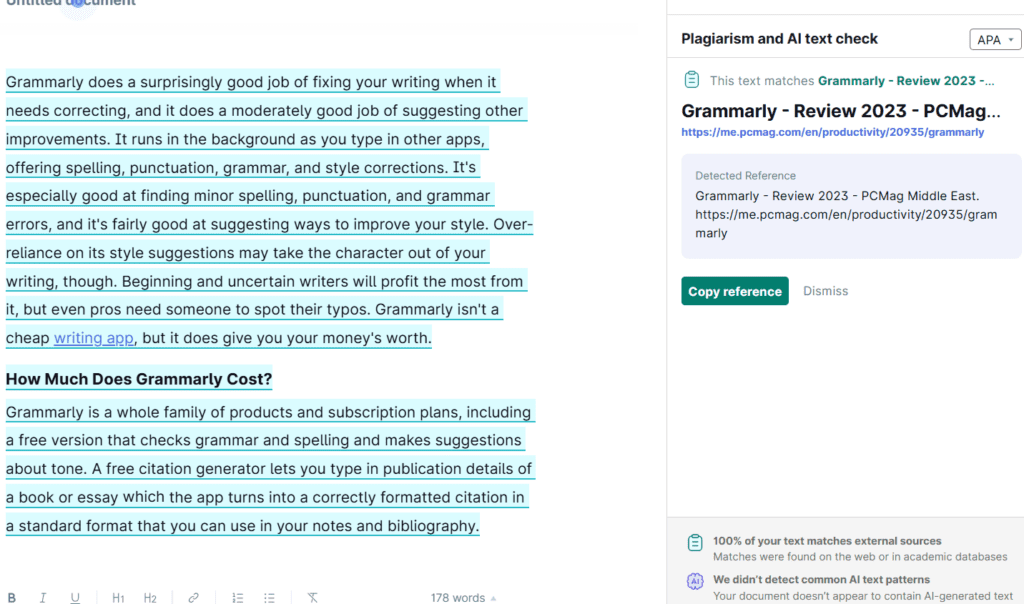Click the Grammarly - Review 2023 match title
The image size is (1024, 604).
840,110
